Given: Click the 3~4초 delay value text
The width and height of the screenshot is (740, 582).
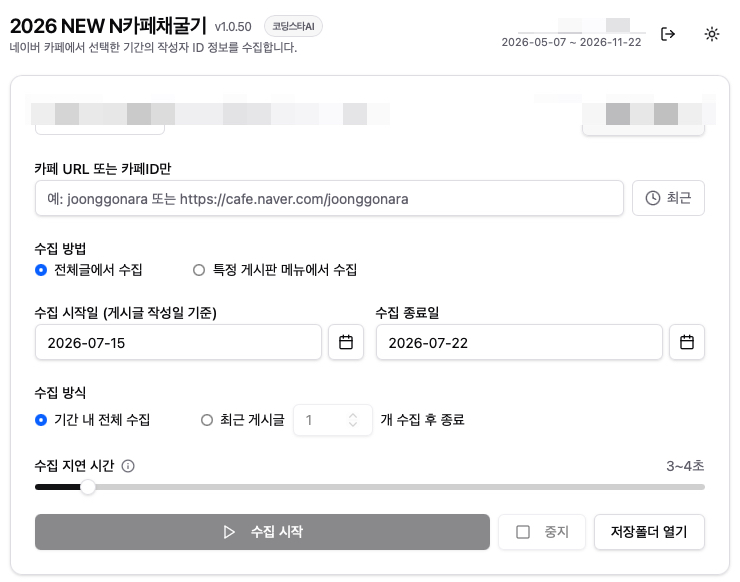Looking at the screenshot, I should tap(685, 466).
